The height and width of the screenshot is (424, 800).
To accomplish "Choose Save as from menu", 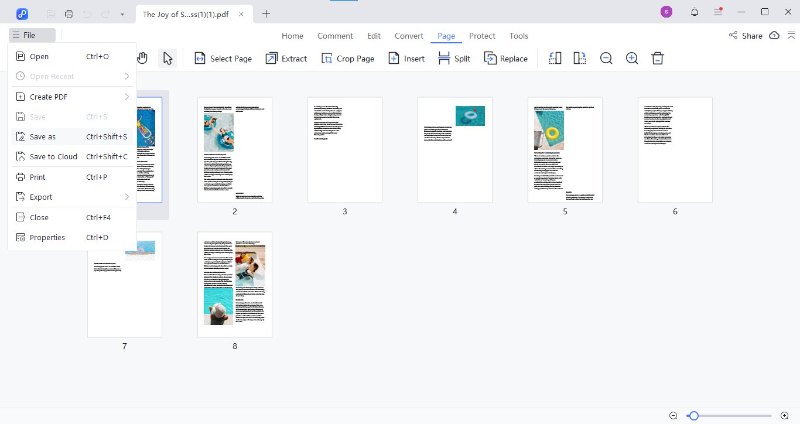I will pyautogui.click(x=72, y=137).
